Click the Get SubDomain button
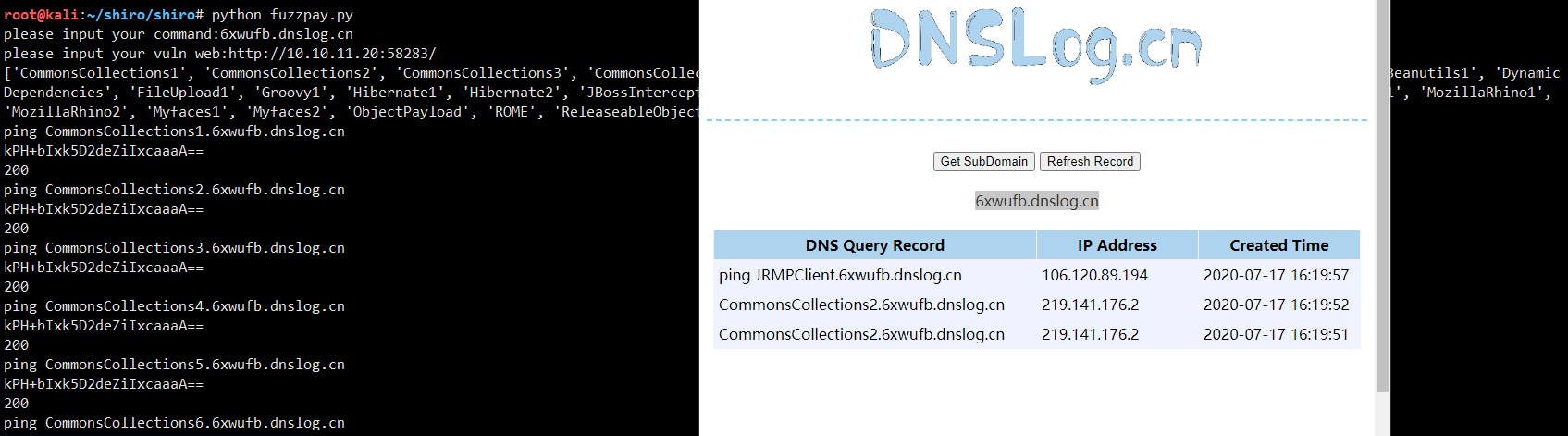The width and height of the screenshot is (1568, 436). pyautogui.click(x=983, y=161)
